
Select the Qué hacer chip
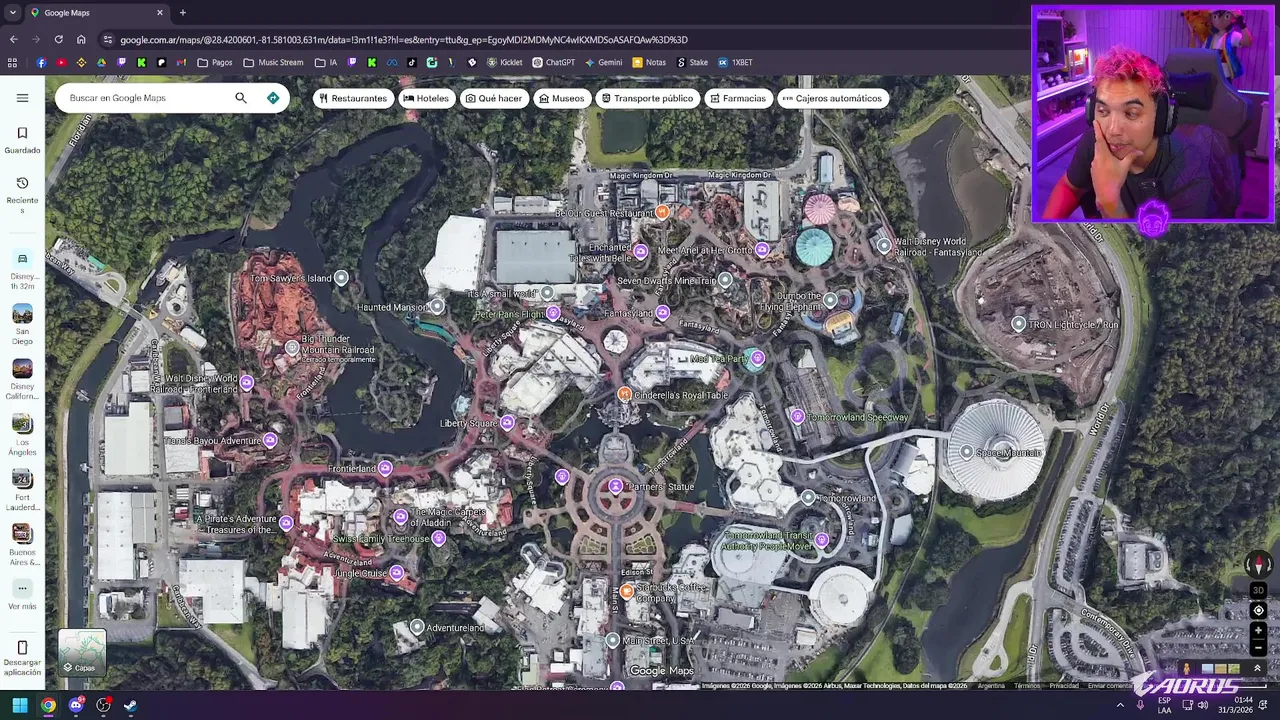pos(494,98)
